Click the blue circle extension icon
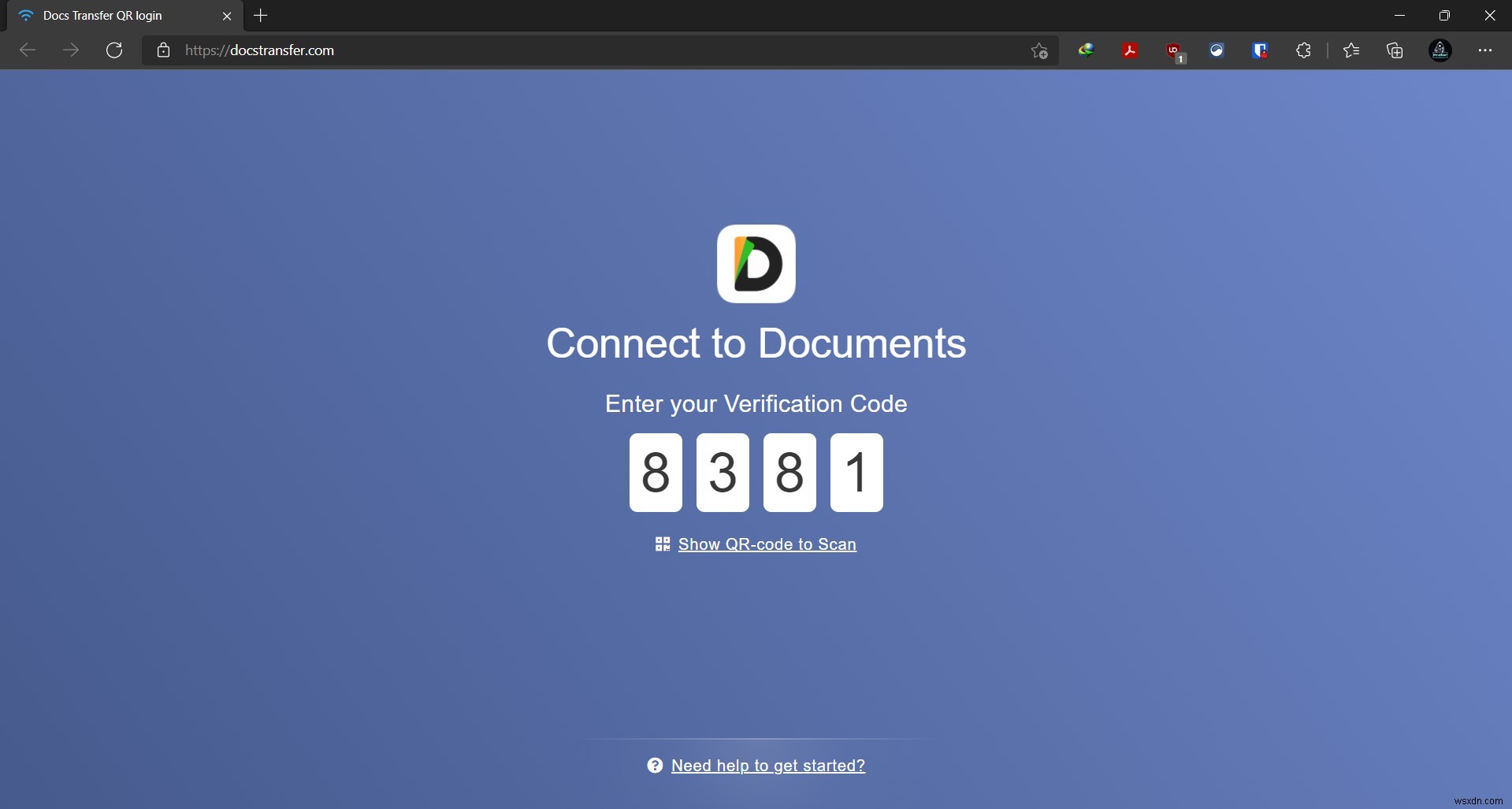Image resolution: width=1512 pixels, height=809 pixels. (x=1217, y=50)
